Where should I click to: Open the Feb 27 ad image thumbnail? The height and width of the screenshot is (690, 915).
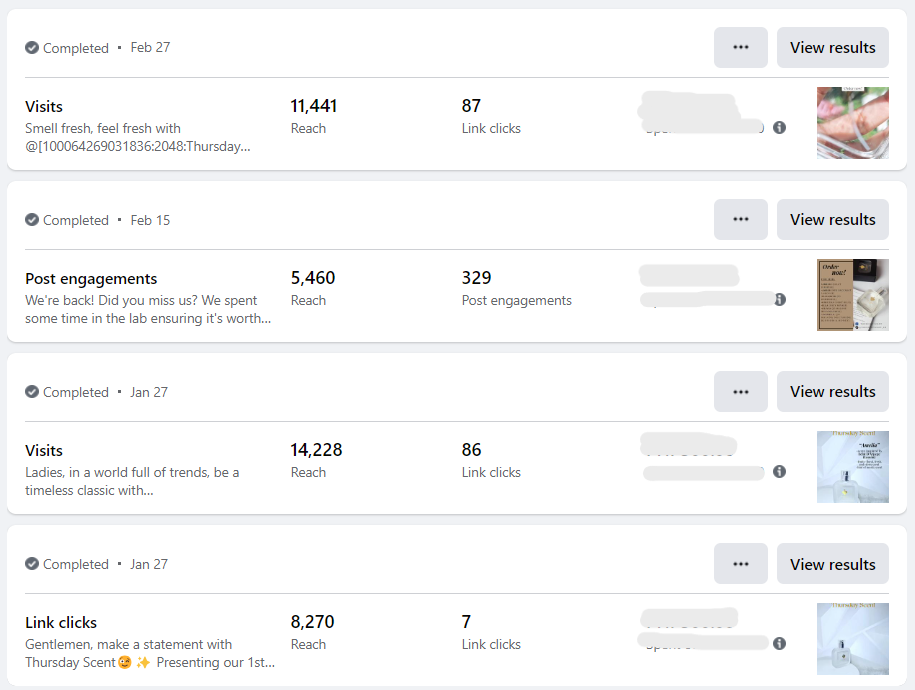(852, 123)
